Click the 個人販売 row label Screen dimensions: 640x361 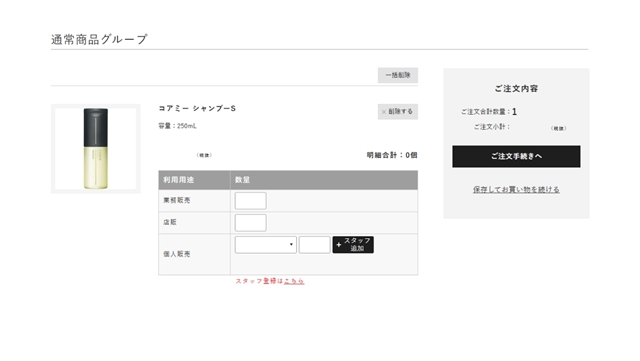(177, 254)
